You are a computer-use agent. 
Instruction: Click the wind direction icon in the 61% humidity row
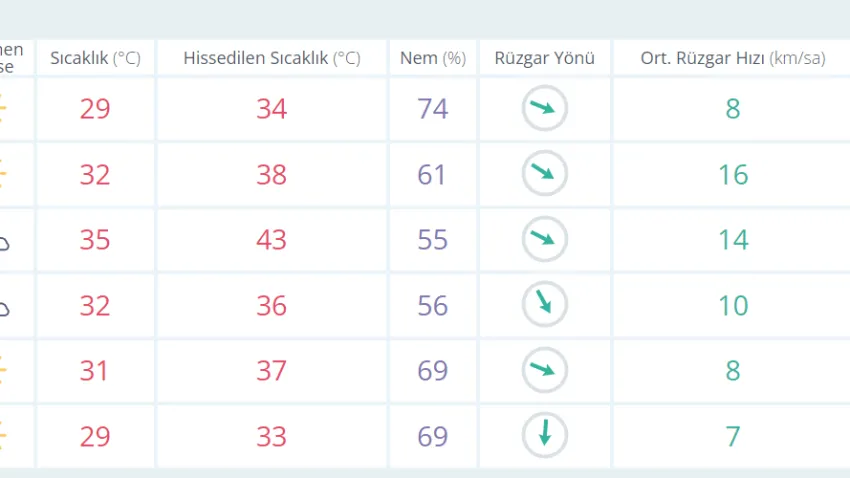tap(545, 174)
